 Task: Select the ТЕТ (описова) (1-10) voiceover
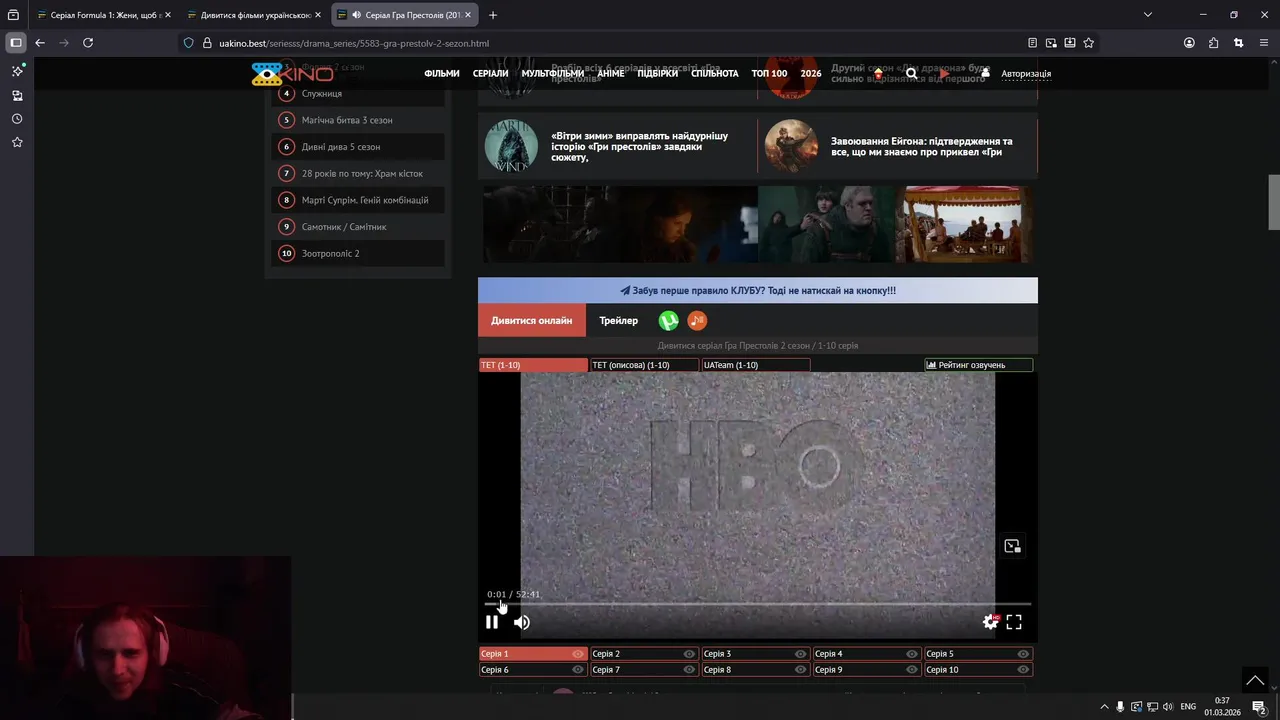tap(644, 365)
